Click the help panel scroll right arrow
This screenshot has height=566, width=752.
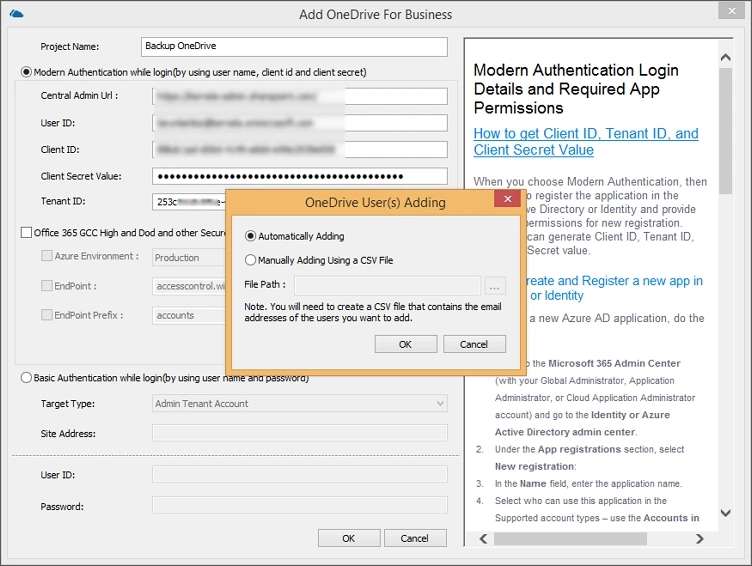(x=700, y=539)
